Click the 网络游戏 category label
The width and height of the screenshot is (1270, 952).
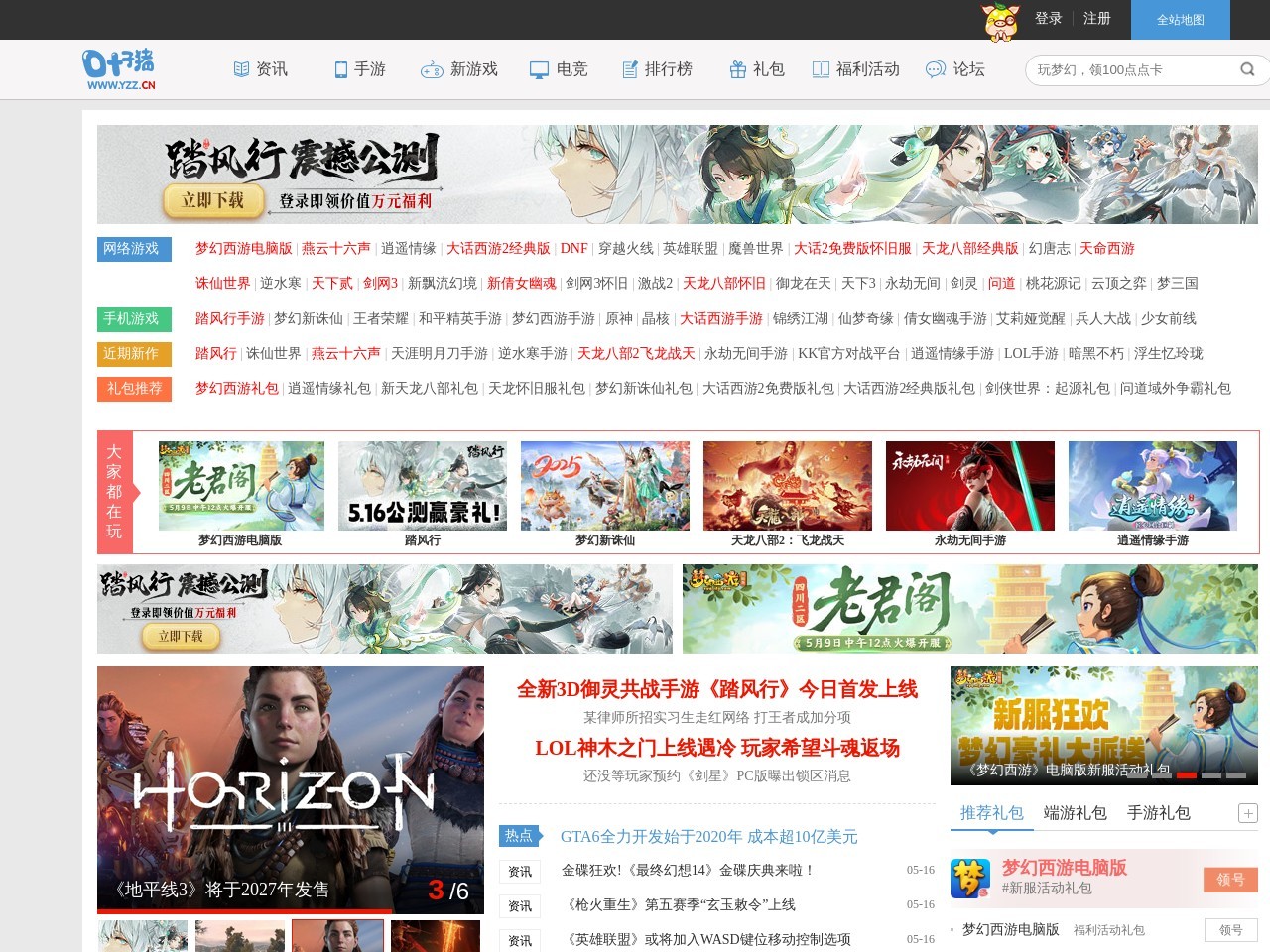(135, 249)
